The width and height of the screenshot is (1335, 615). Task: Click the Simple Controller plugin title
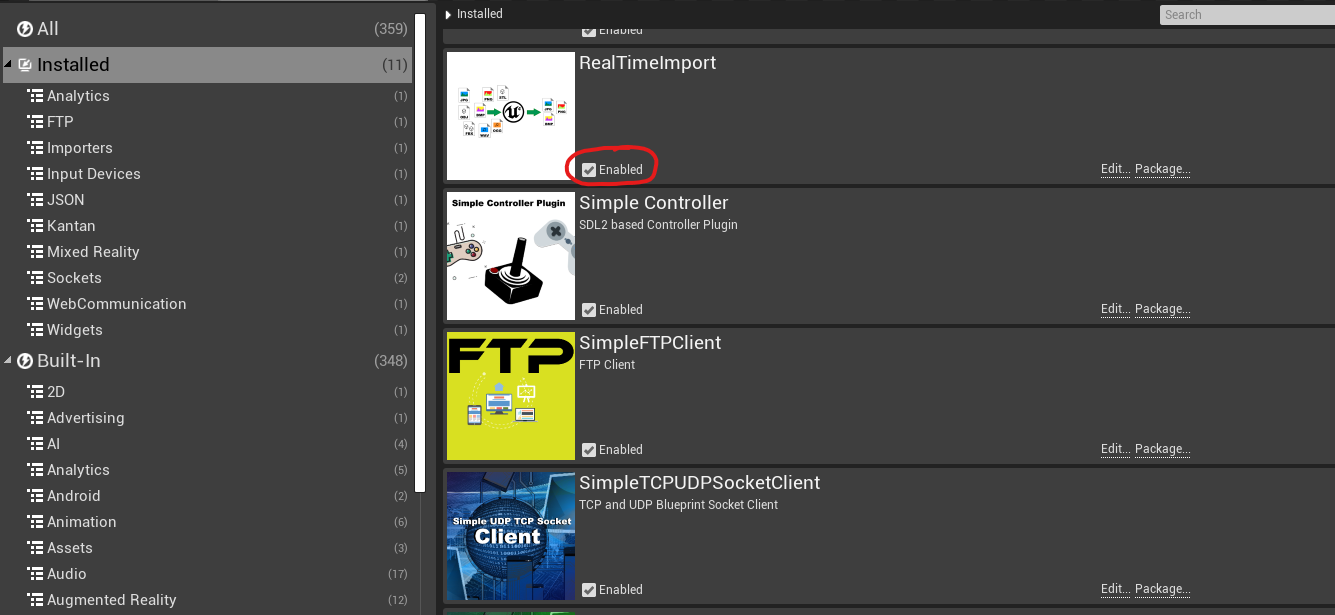pos(654,203)
